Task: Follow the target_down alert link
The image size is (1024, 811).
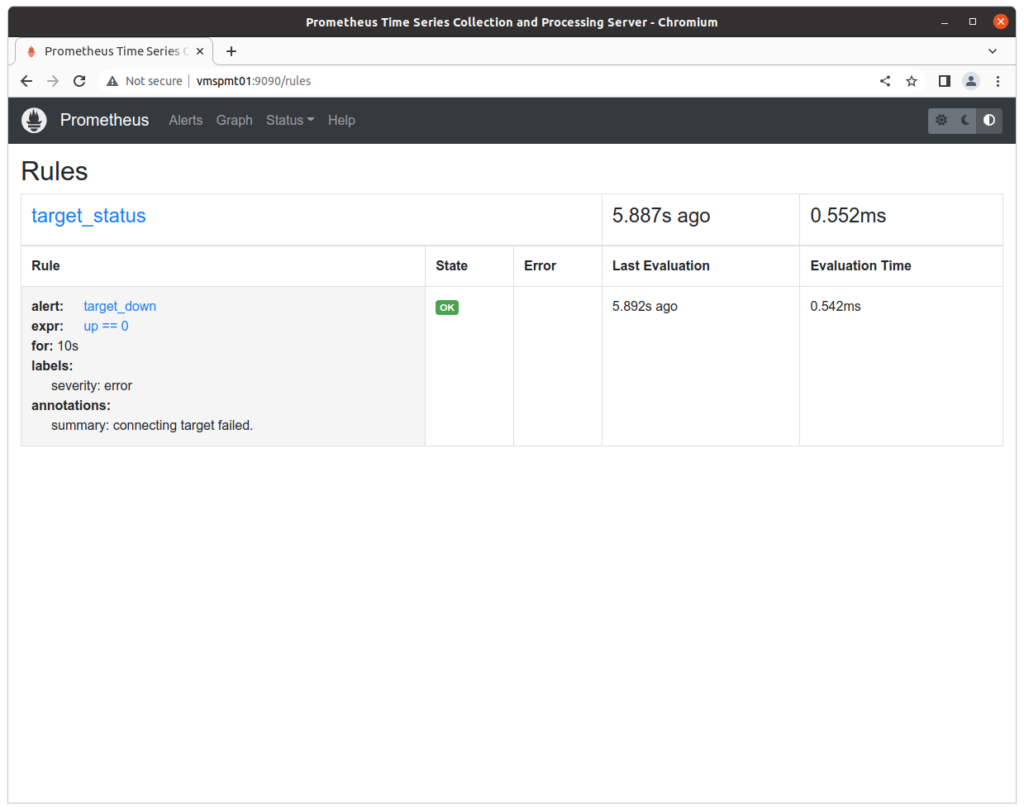Action: (x=120, y=306)
